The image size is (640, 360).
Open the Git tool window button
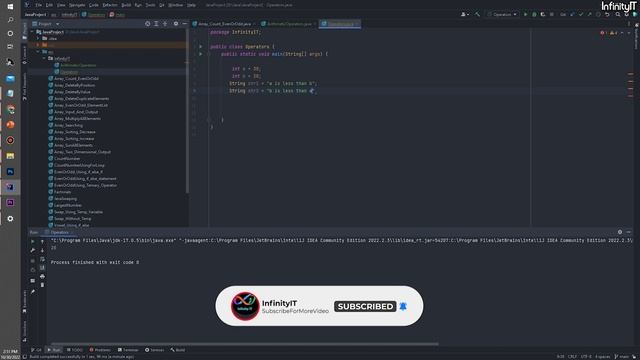tap(36, 350)
